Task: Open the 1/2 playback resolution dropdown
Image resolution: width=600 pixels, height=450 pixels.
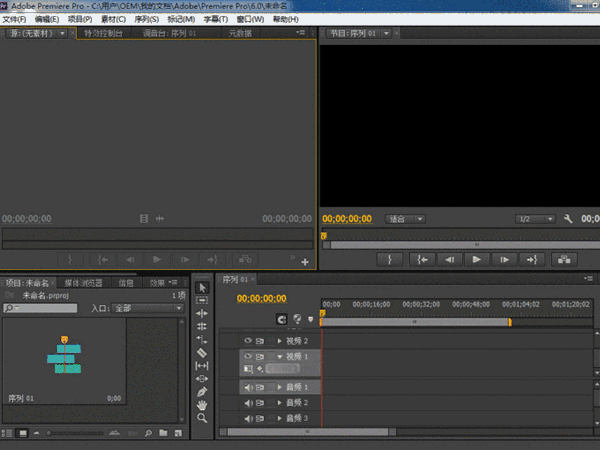Action: point(535,219)
